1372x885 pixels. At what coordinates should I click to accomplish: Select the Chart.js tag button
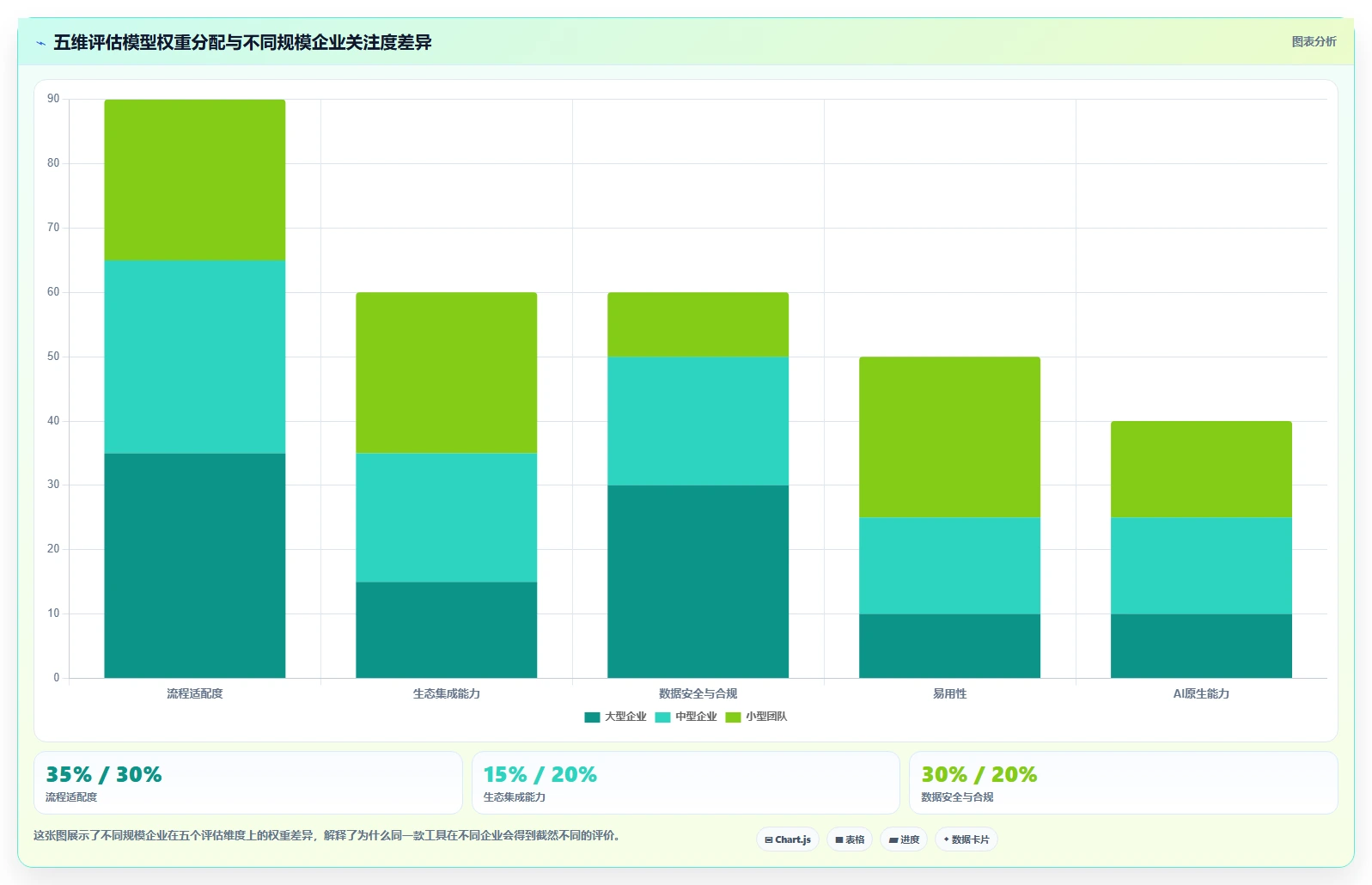coord(788,839)
